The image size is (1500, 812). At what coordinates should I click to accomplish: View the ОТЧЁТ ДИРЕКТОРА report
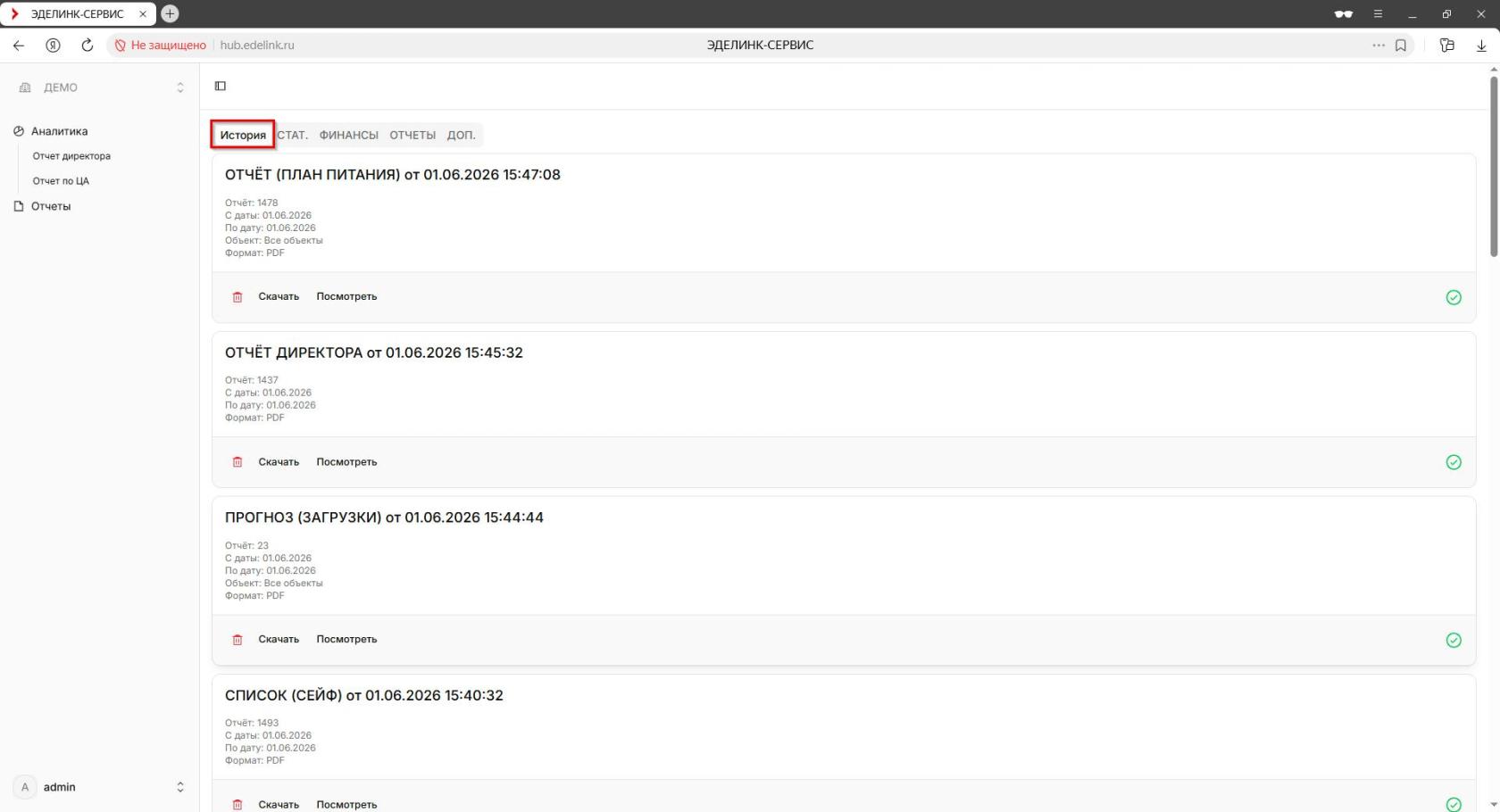tap(346, 461)
